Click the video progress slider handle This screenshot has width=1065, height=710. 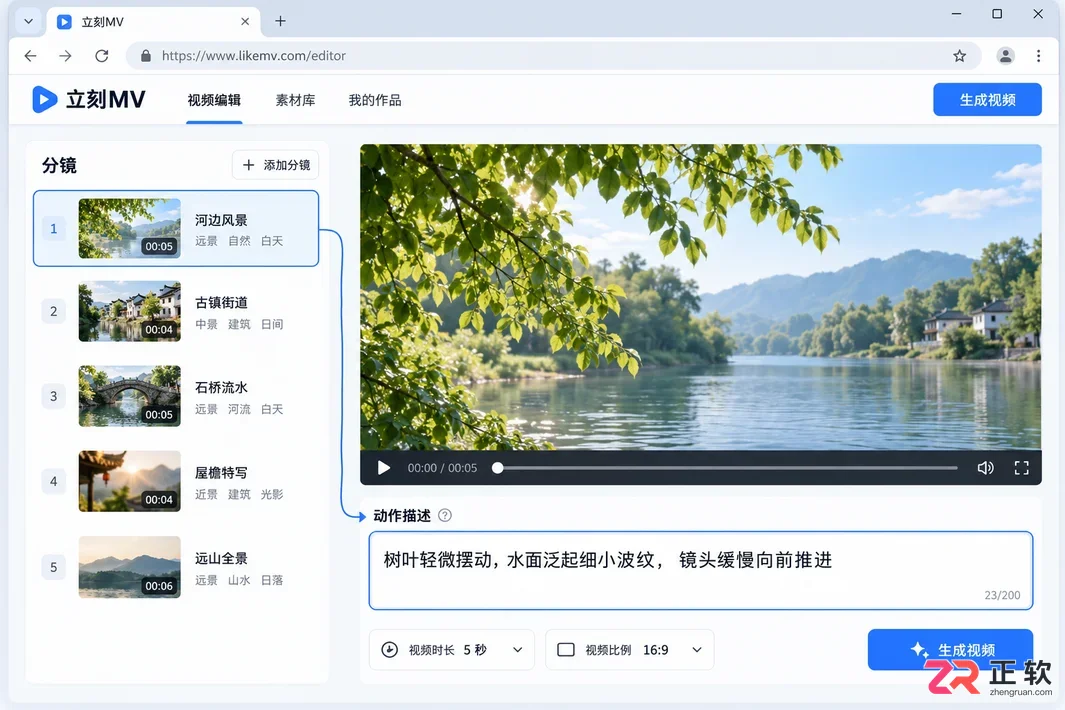498,468
